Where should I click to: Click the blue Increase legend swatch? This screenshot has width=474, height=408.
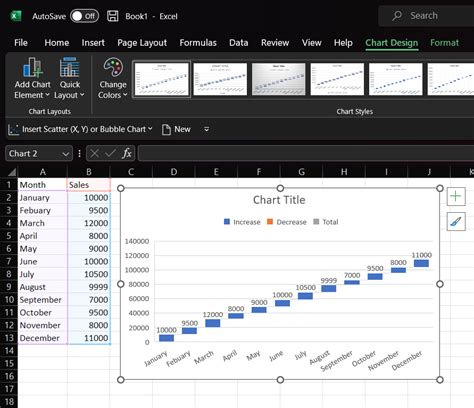[x=227, y=222]
